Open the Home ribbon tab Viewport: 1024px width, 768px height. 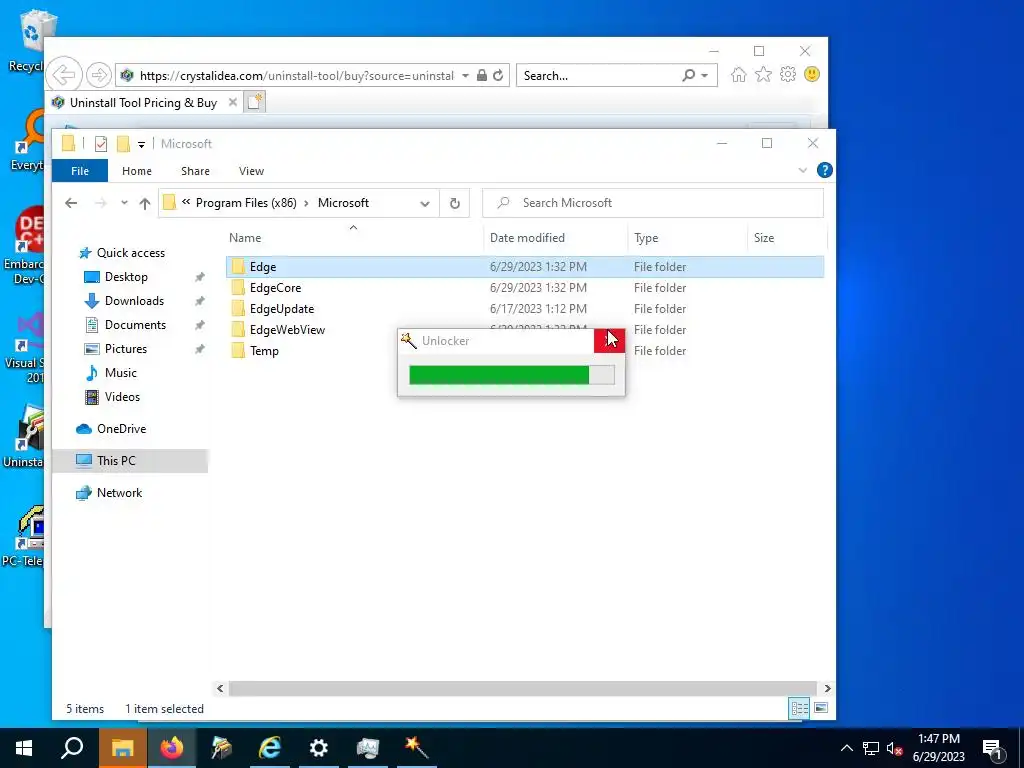[x=136, y=171]
